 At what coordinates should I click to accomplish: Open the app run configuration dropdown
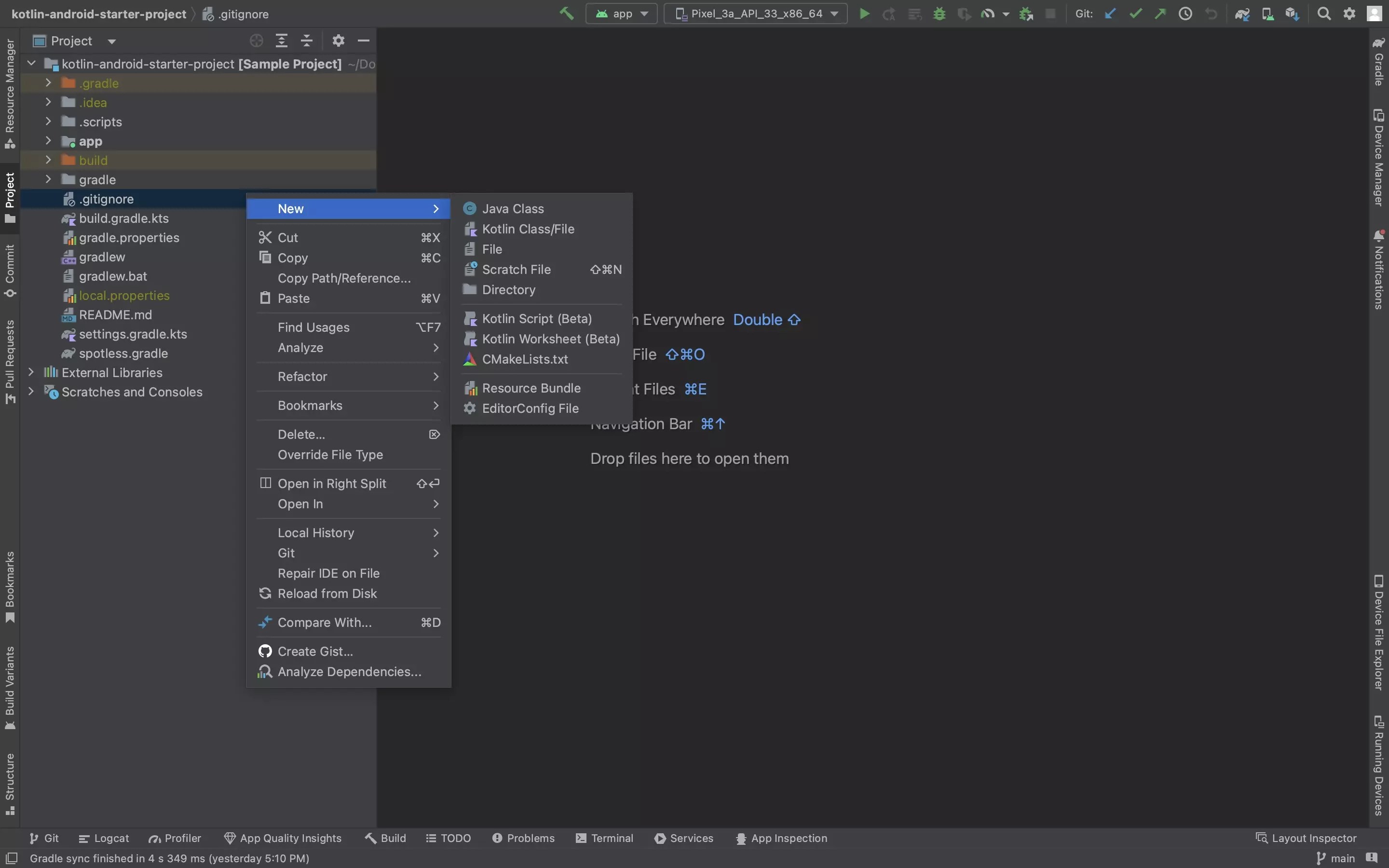click(x=622, y=14)
